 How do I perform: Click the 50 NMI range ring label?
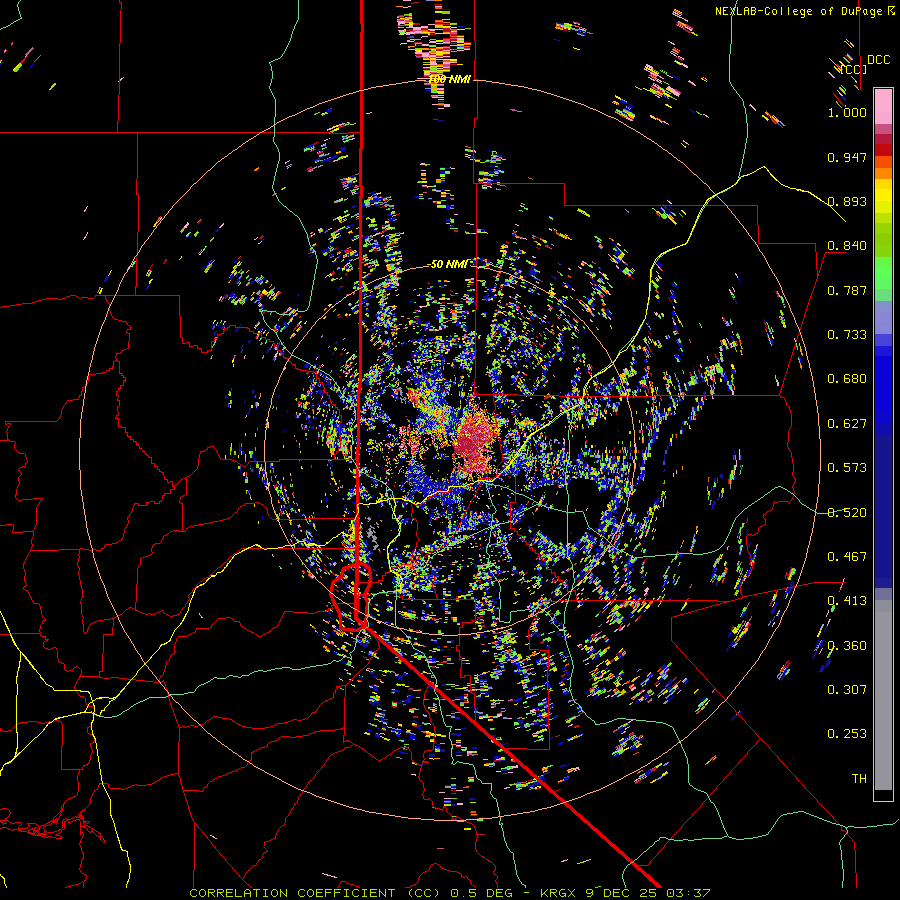[x=449, y=264]
